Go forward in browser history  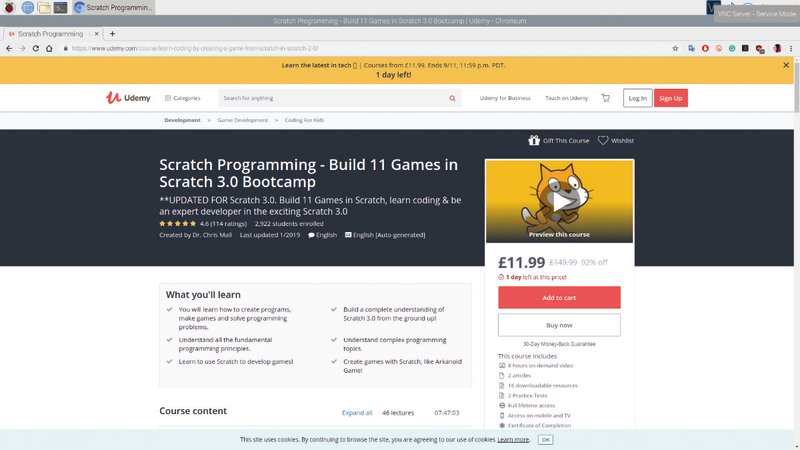tap(22, 48)
